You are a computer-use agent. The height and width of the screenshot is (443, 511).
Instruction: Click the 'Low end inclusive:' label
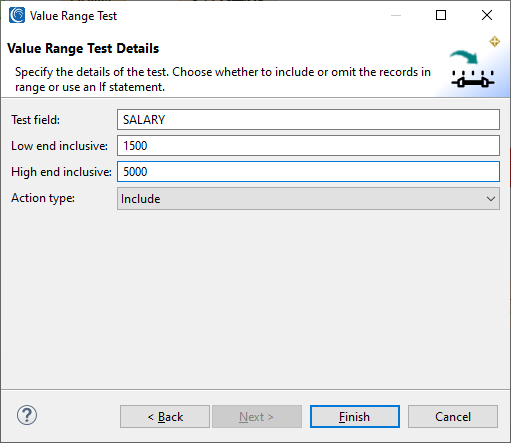click(x=59, y=146)
